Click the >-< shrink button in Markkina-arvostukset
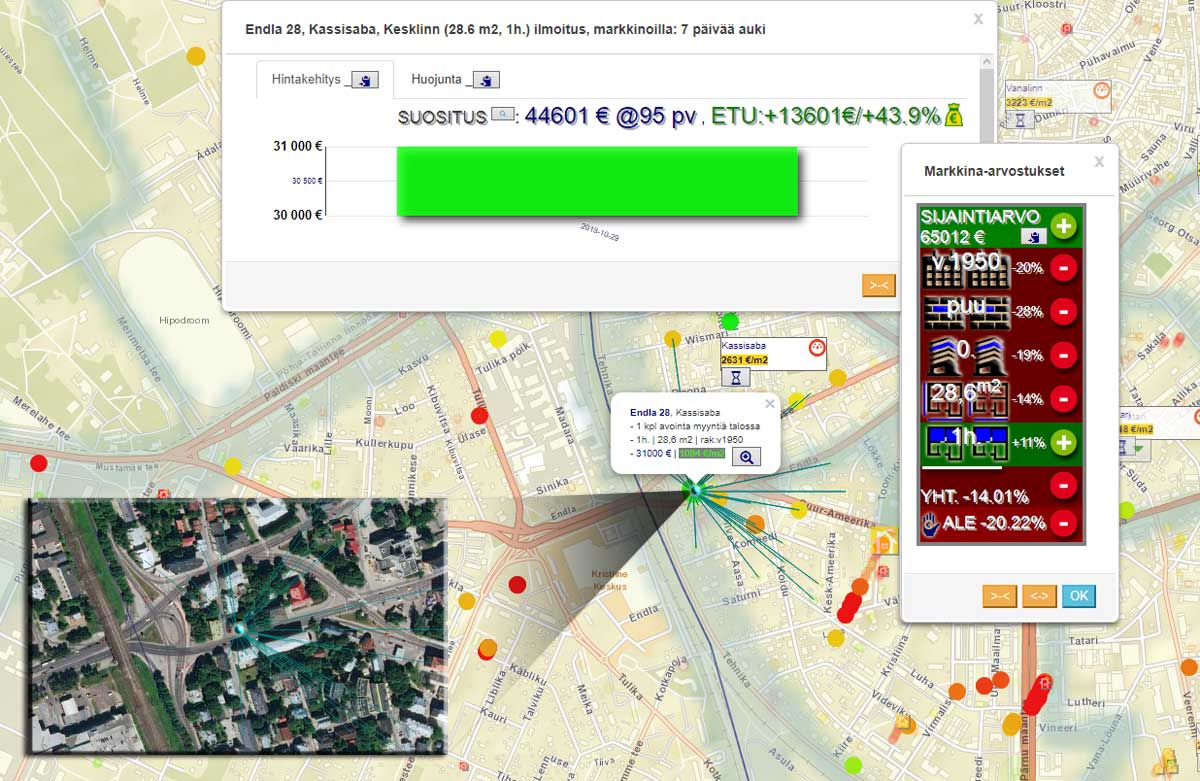This screenshot has height=781, width=1200. pos(999,597)
